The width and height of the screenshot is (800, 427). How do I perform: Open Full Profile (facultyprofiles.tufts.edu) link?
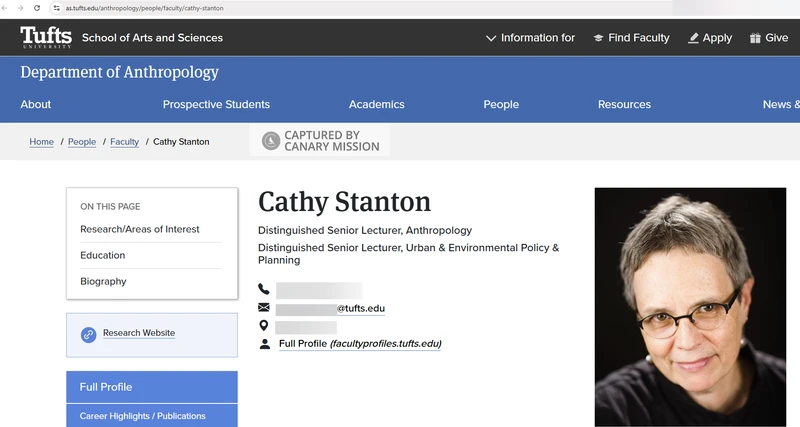tap(360, 344)
